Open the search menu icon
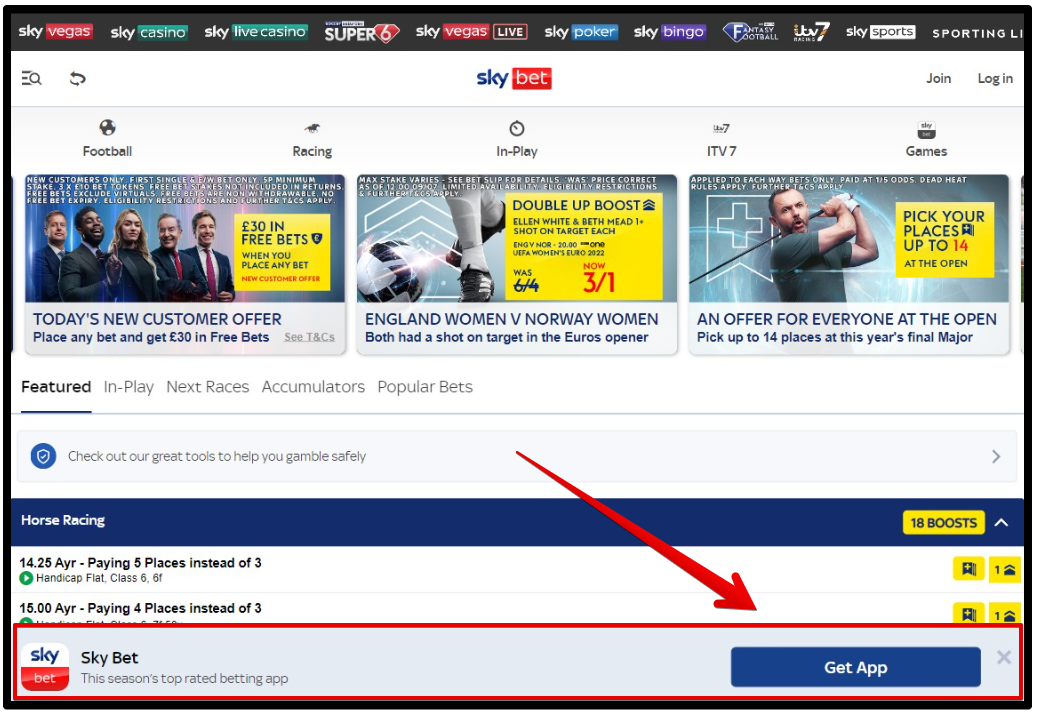1037x713 pixels. point(31,79)
